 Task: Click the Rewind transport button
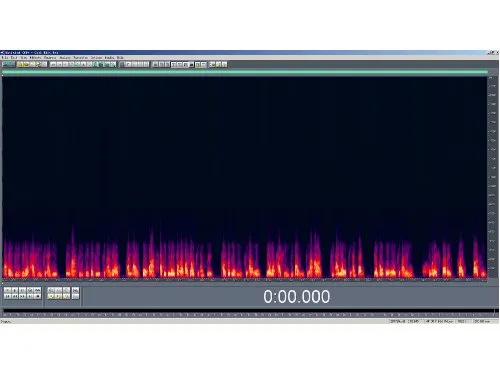pos(15,296)
